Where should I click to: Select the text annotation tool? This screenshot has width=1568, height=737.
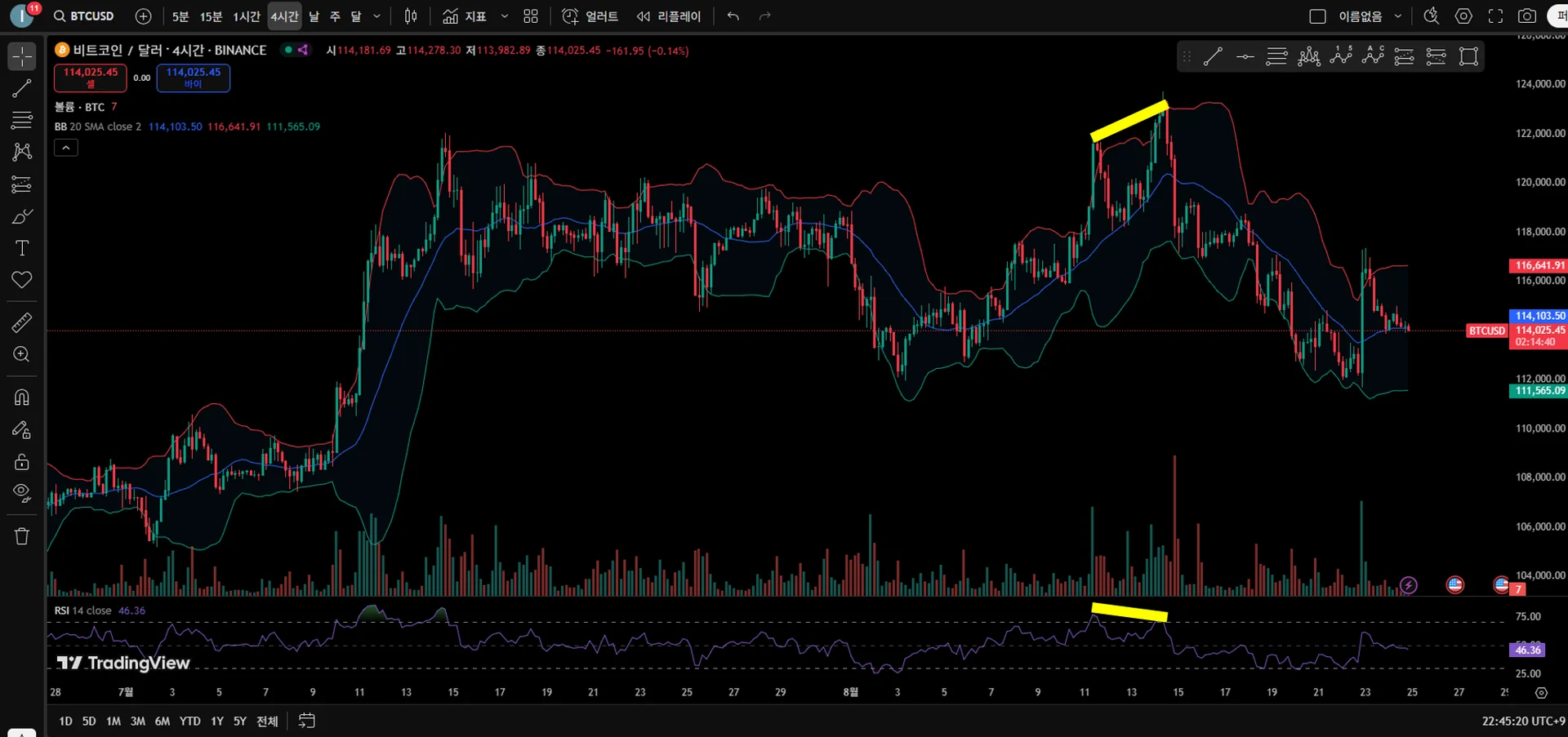click(22, 248)
